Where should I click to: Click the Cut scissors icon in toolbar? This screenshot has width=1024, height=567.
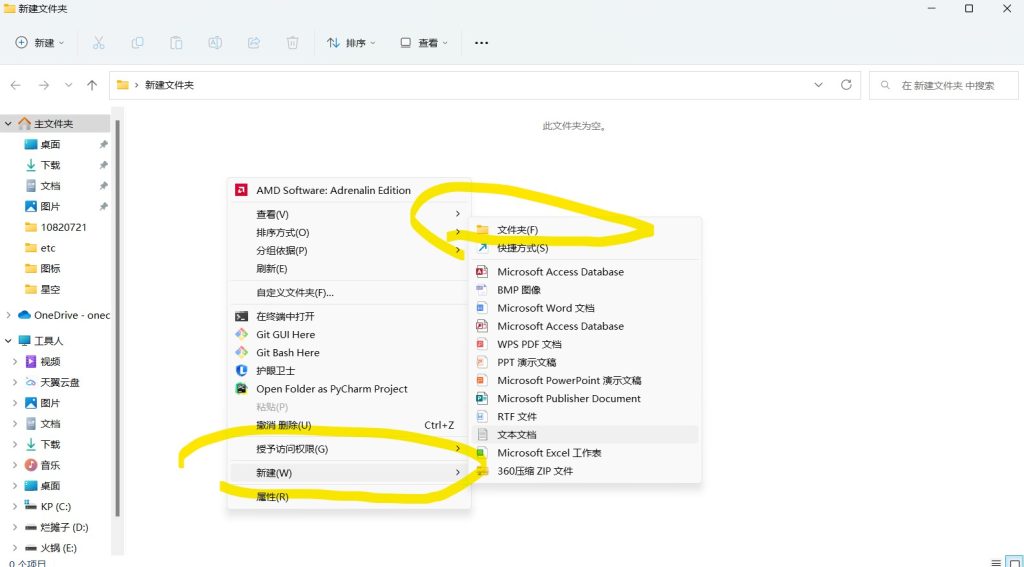(x=99, y=43)
